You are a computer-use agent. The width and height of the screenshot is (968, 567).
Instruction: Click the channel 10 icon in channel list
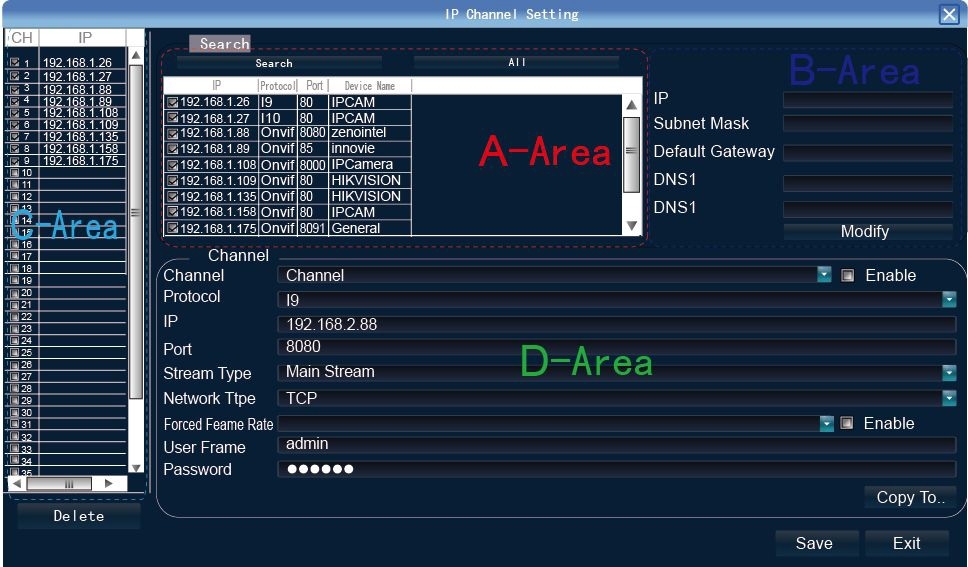point(14,173)
